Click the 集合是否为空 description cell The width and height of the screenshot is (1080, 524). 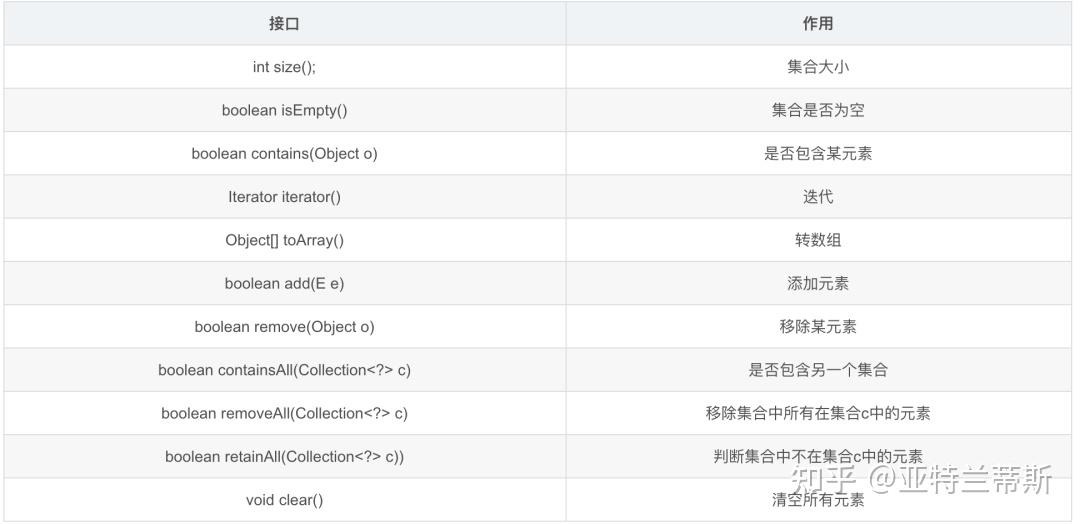818,110
